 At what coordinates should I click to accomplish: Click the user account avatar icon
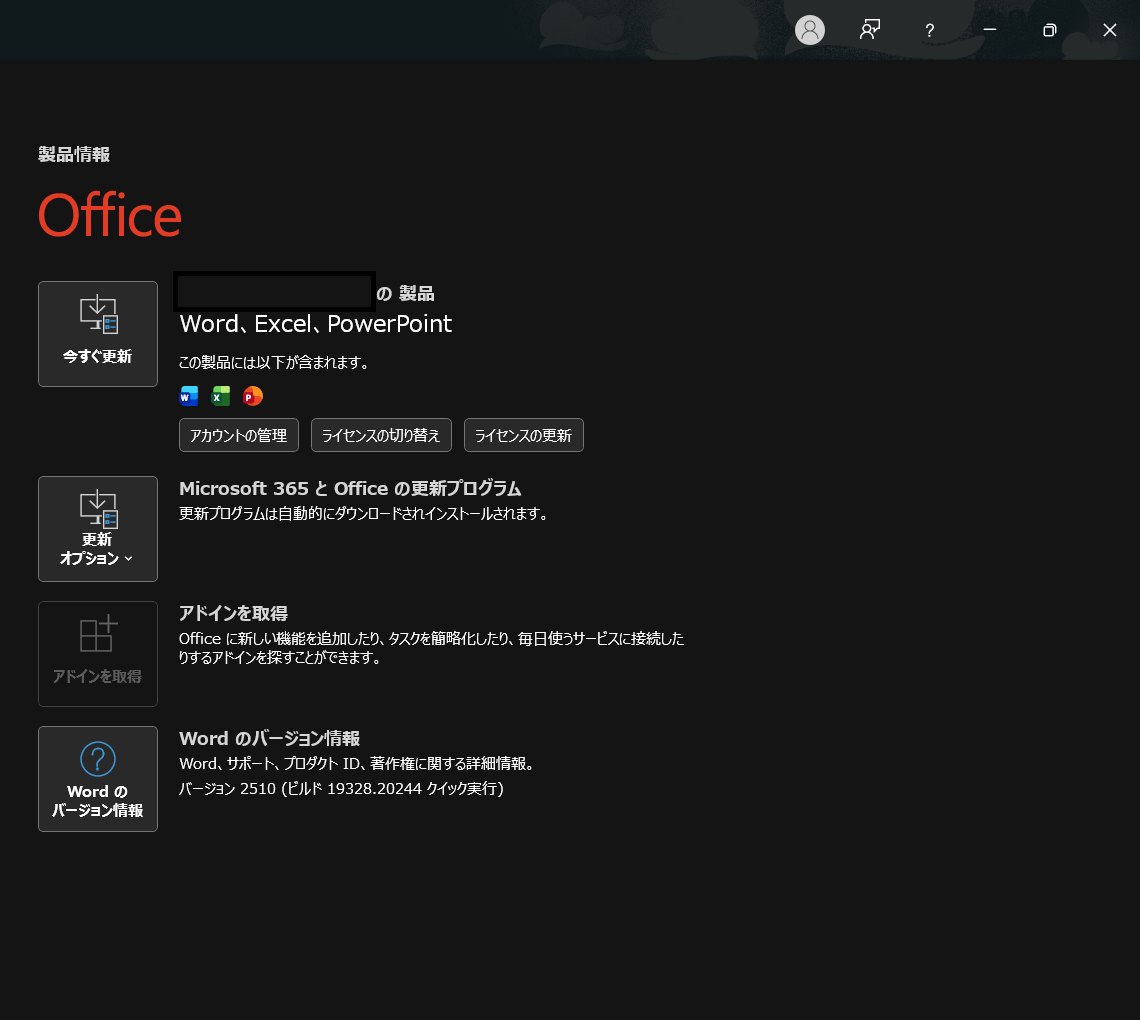809,30
